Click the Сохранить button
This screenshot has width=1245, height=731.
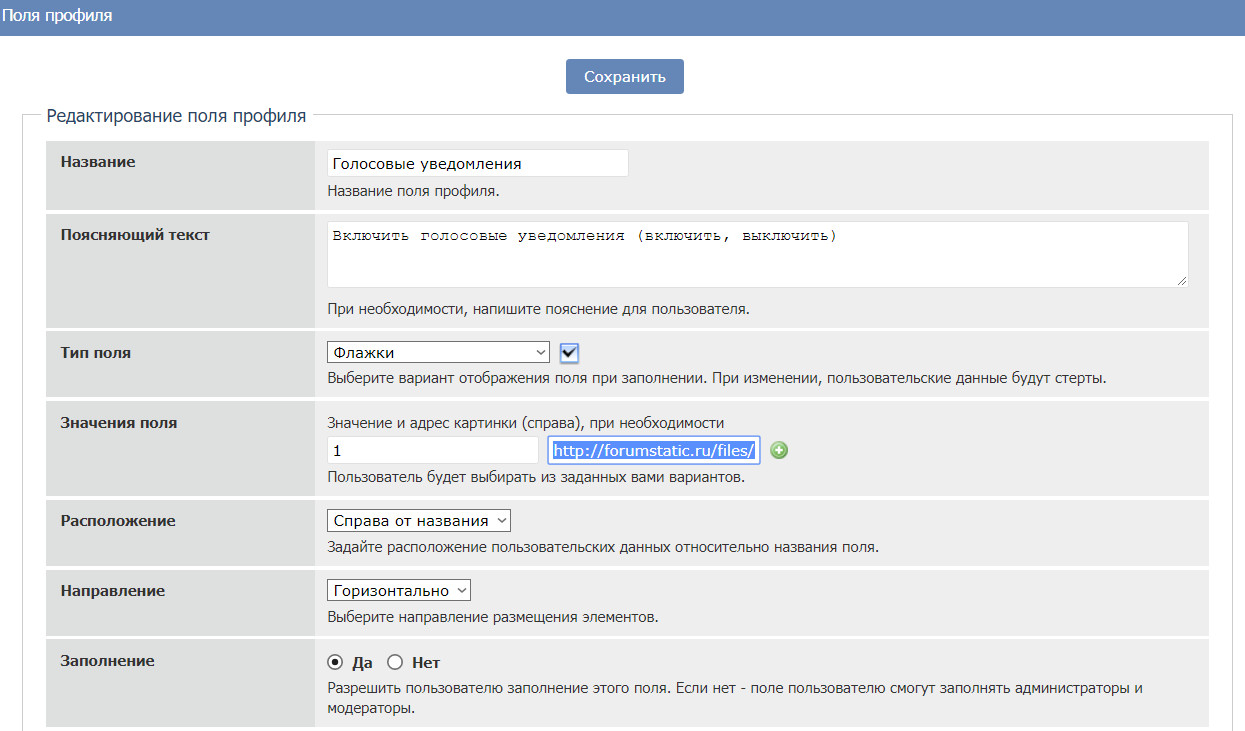click(625, 77)
